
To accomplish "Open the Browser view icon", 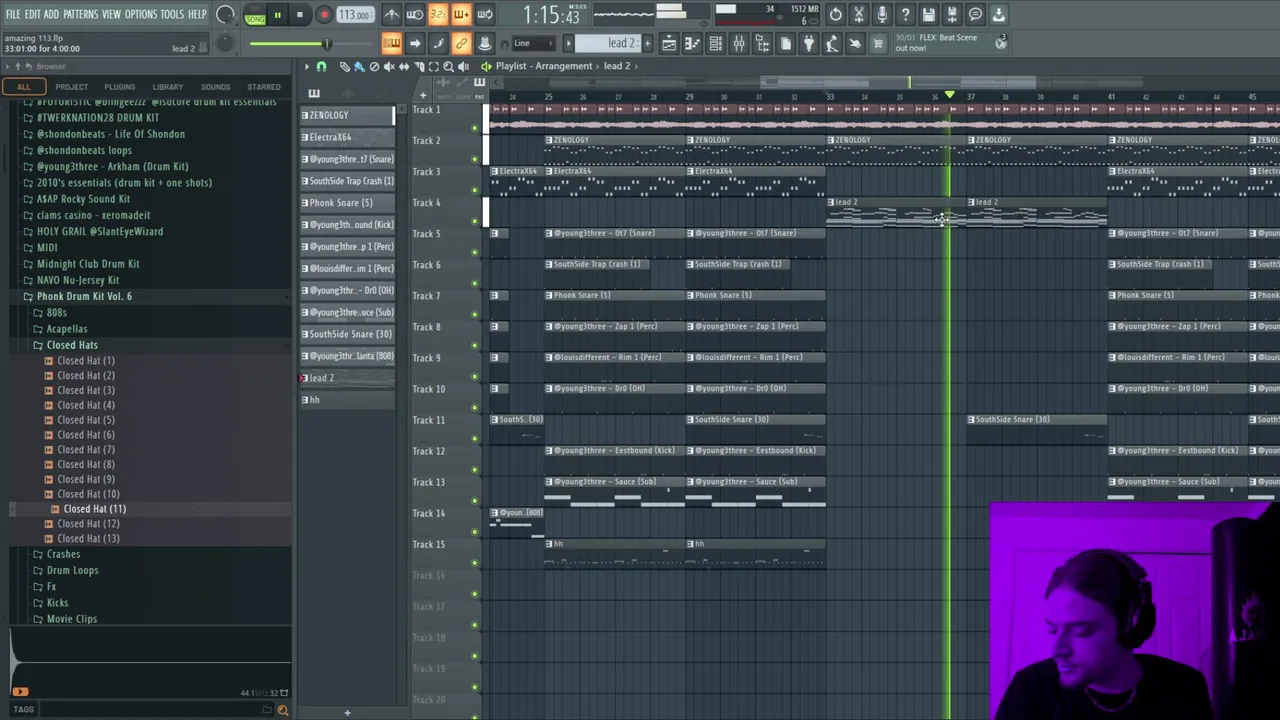I will pos(762,43).
